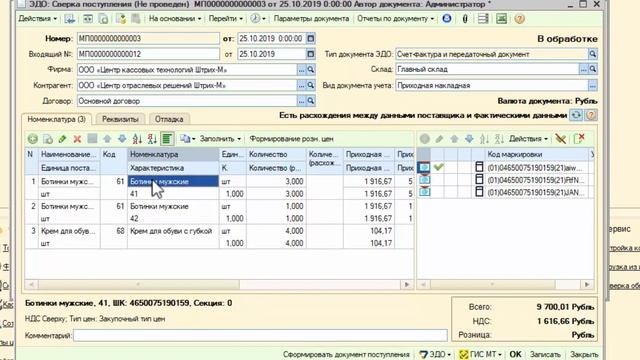Click the first top toolbar icon after Действия
This screenshot has height=360, width=640.
(x=69, y=19)
